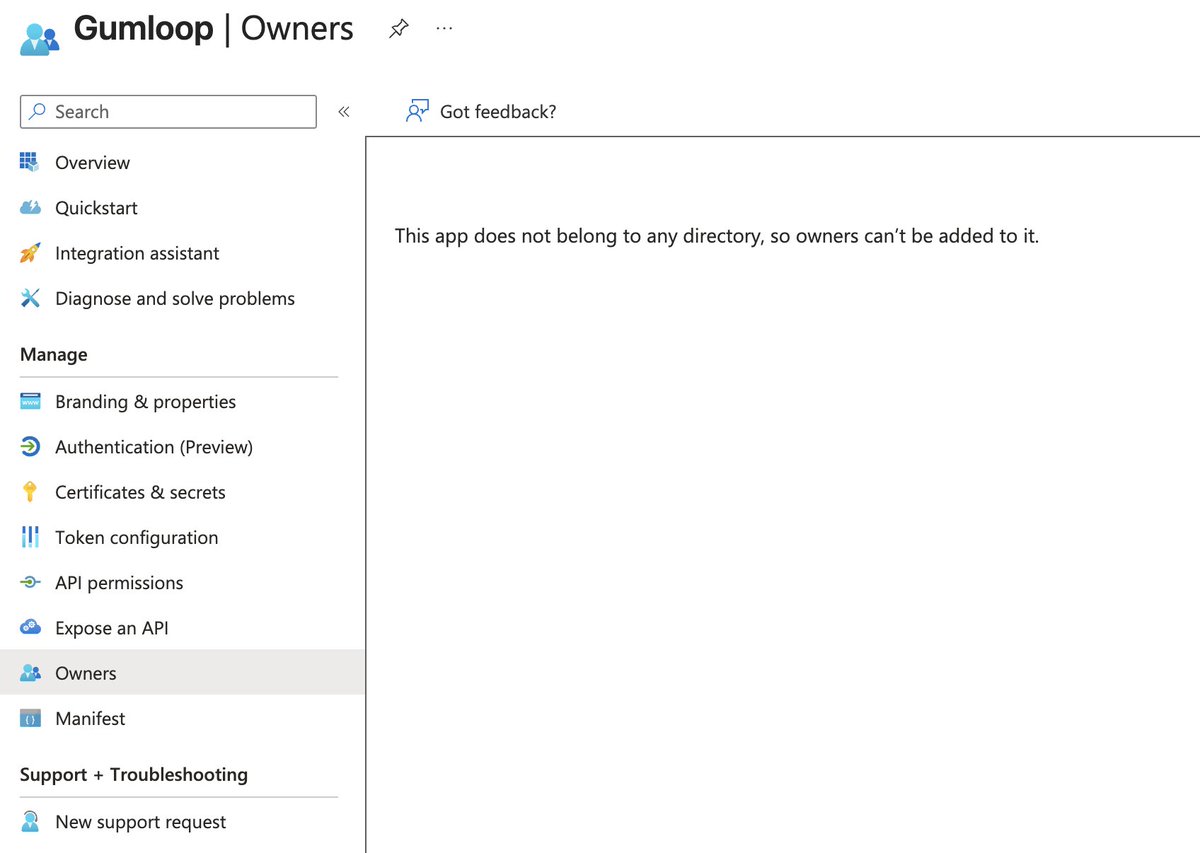
Task: Open New support request
Action: pos(141,822)
